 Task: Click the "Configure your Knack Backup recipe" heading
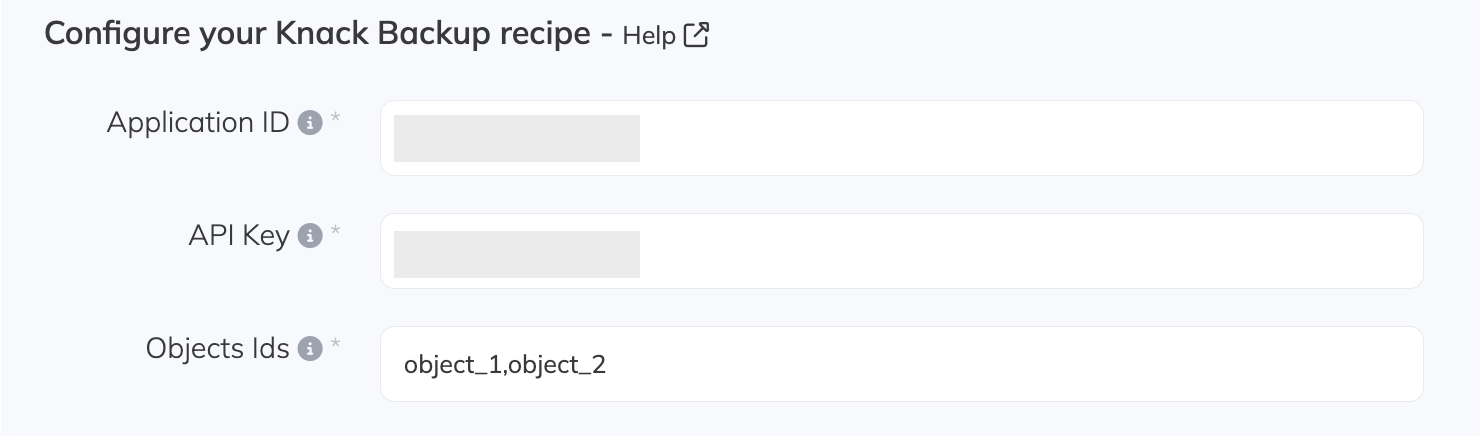[x=317, y=34]
